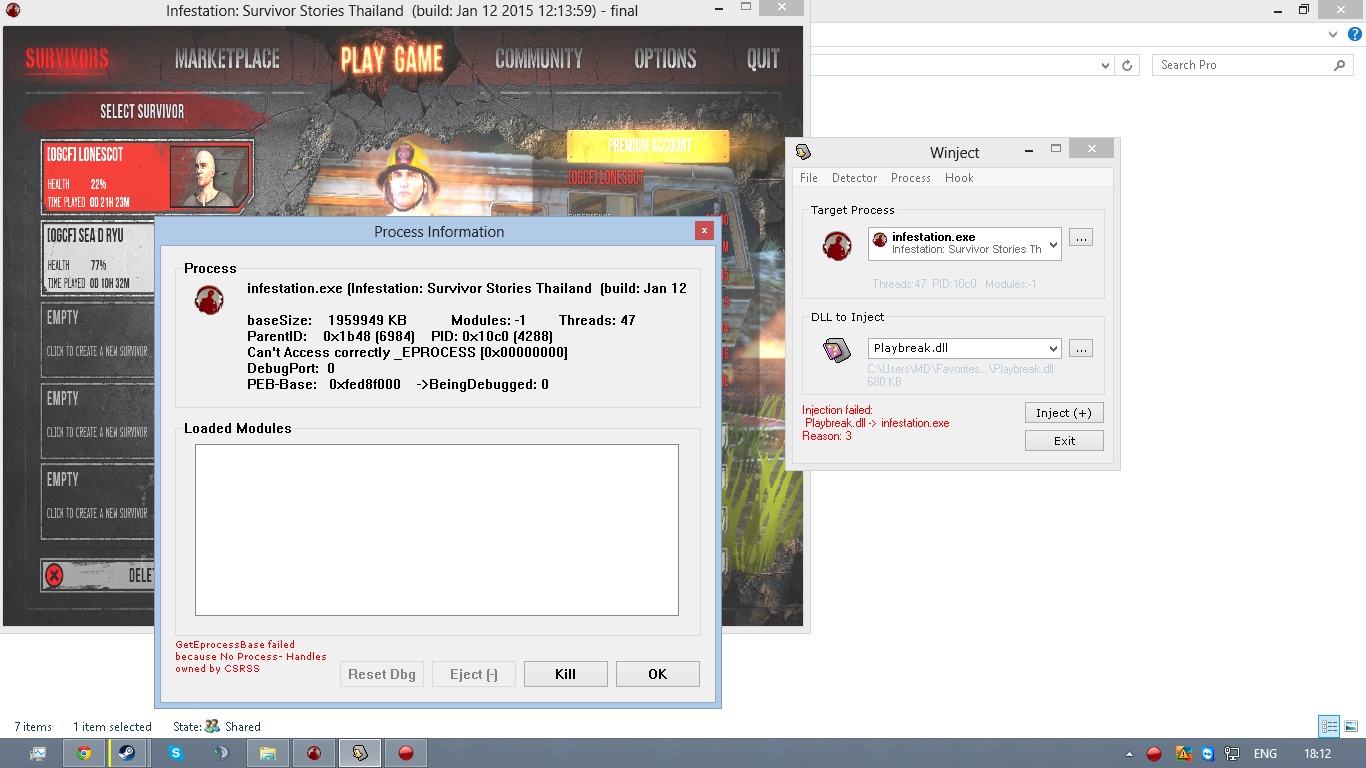Click the LONESCOT survivor portrait thumbnail
The height and width of the screenshot is (768, 1366).
[x=206, y=177]
